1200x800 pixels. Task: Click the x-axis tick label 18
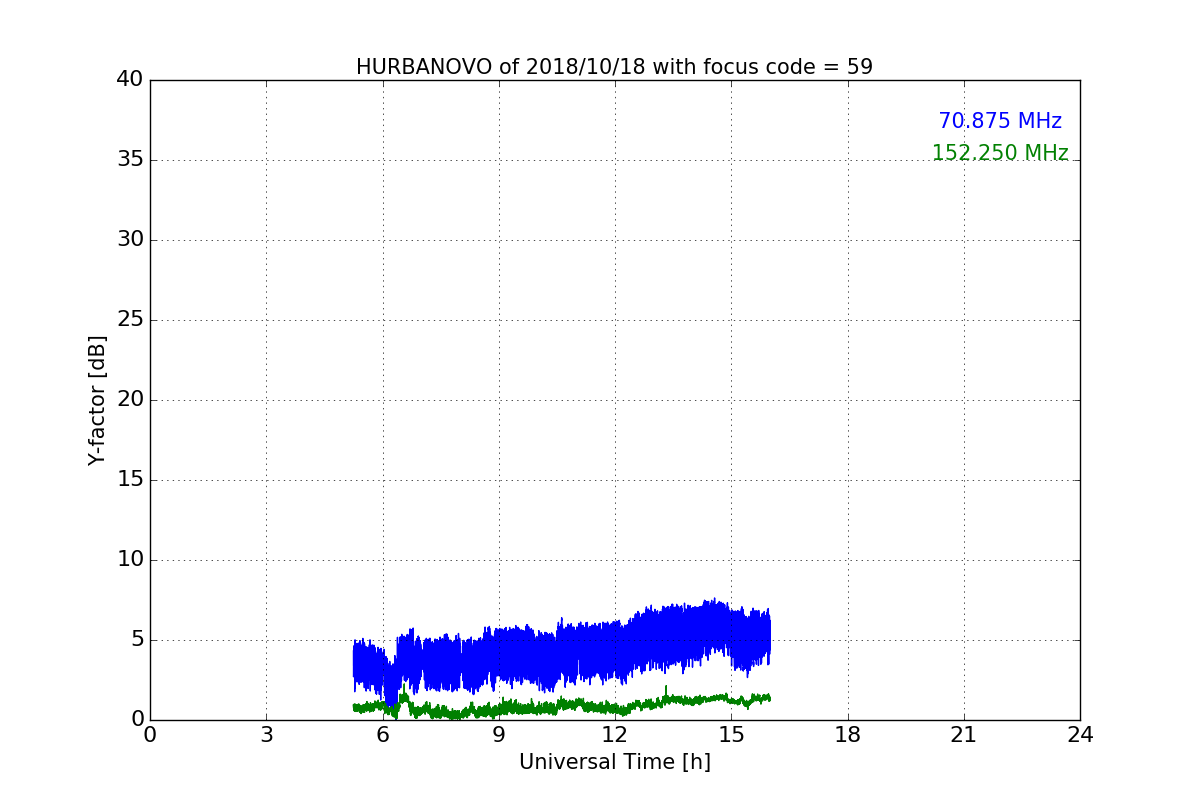847,735
